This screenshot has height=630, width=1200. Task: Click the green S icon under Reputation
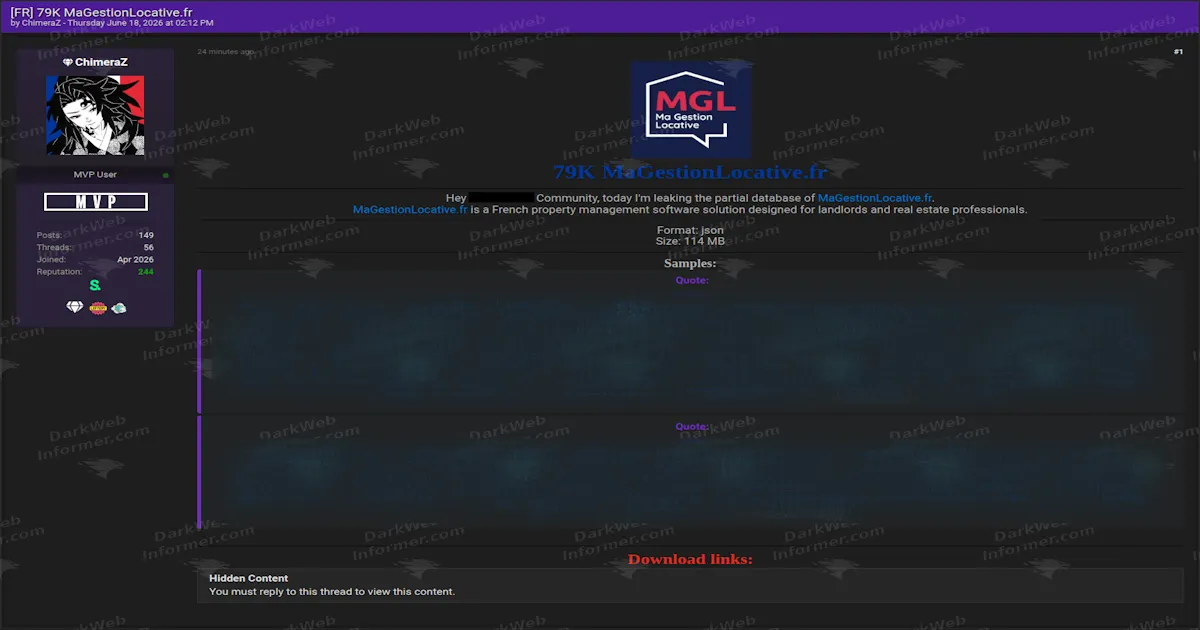pyautogui.click(x=95, y=285)
